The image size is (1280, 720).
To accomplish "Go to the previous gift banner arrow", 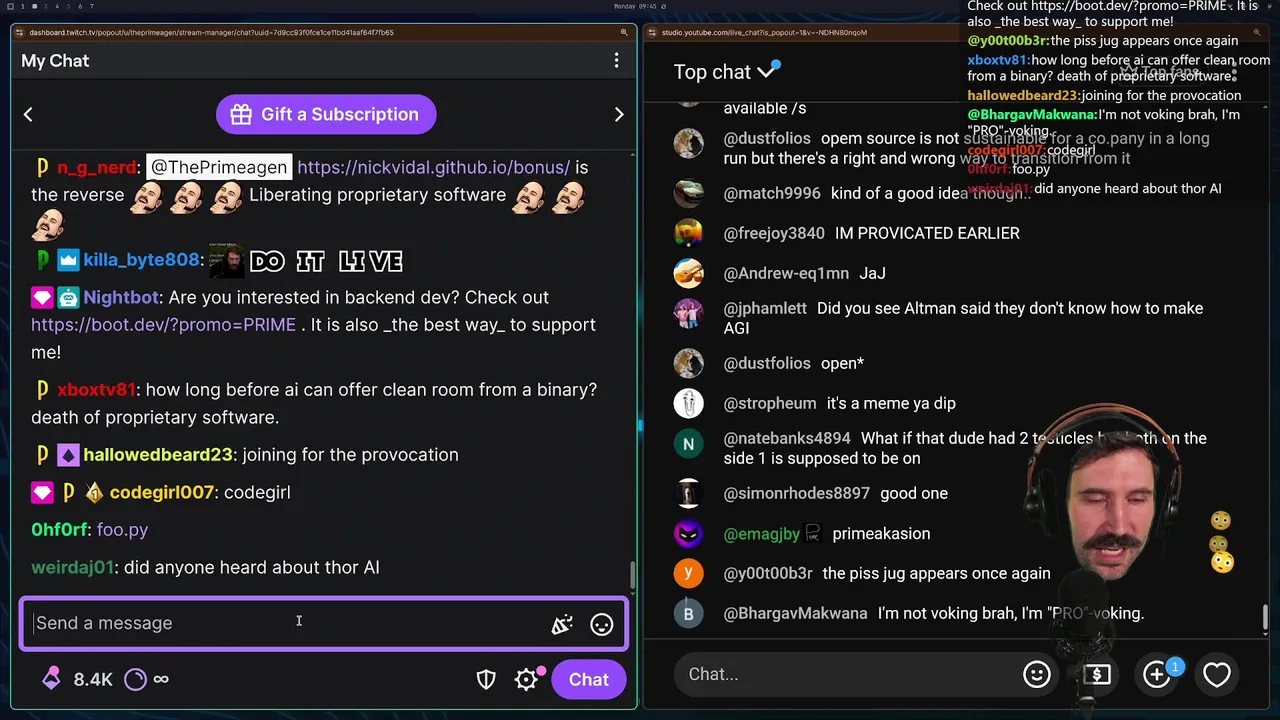I will 28,114.
